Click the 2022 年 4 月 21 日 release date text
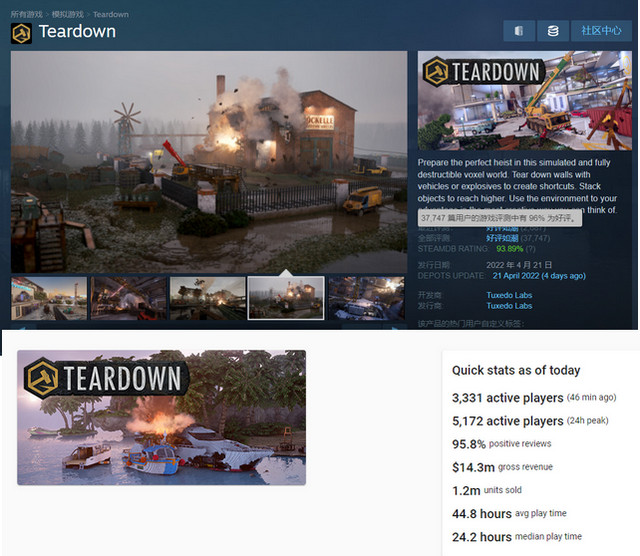The height and width of the screenshot is (556, 640). coord(519,265)
